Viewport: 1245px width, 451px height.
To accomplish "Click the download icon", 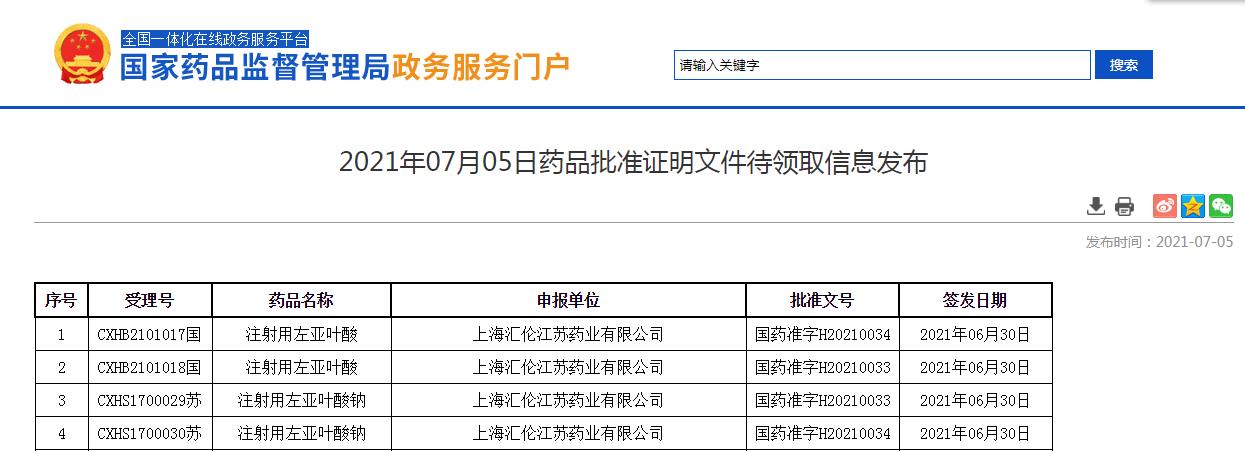I will 1096,206.
